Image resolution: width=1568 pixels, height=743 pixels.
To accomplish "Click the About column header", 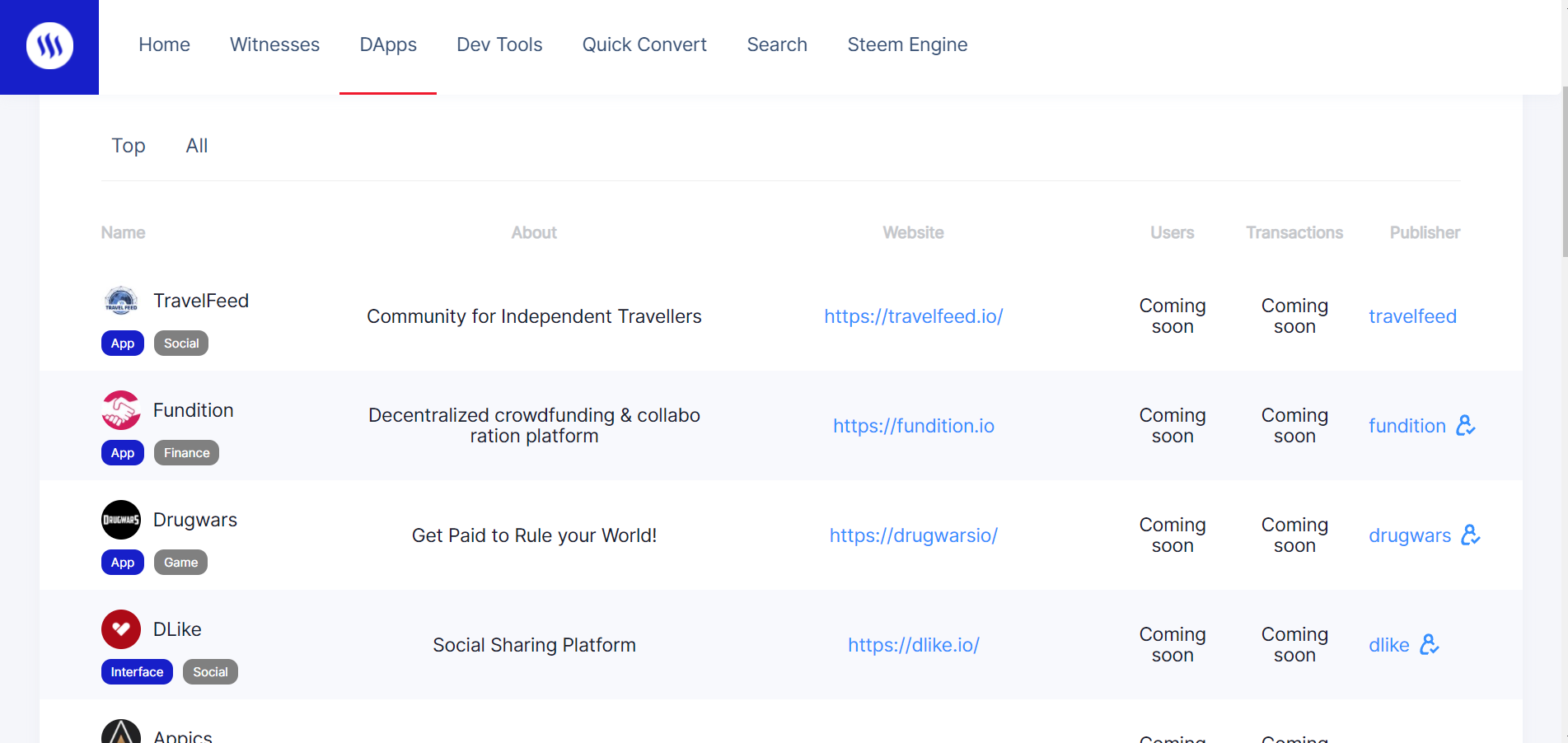I will [x=534, y=233].
